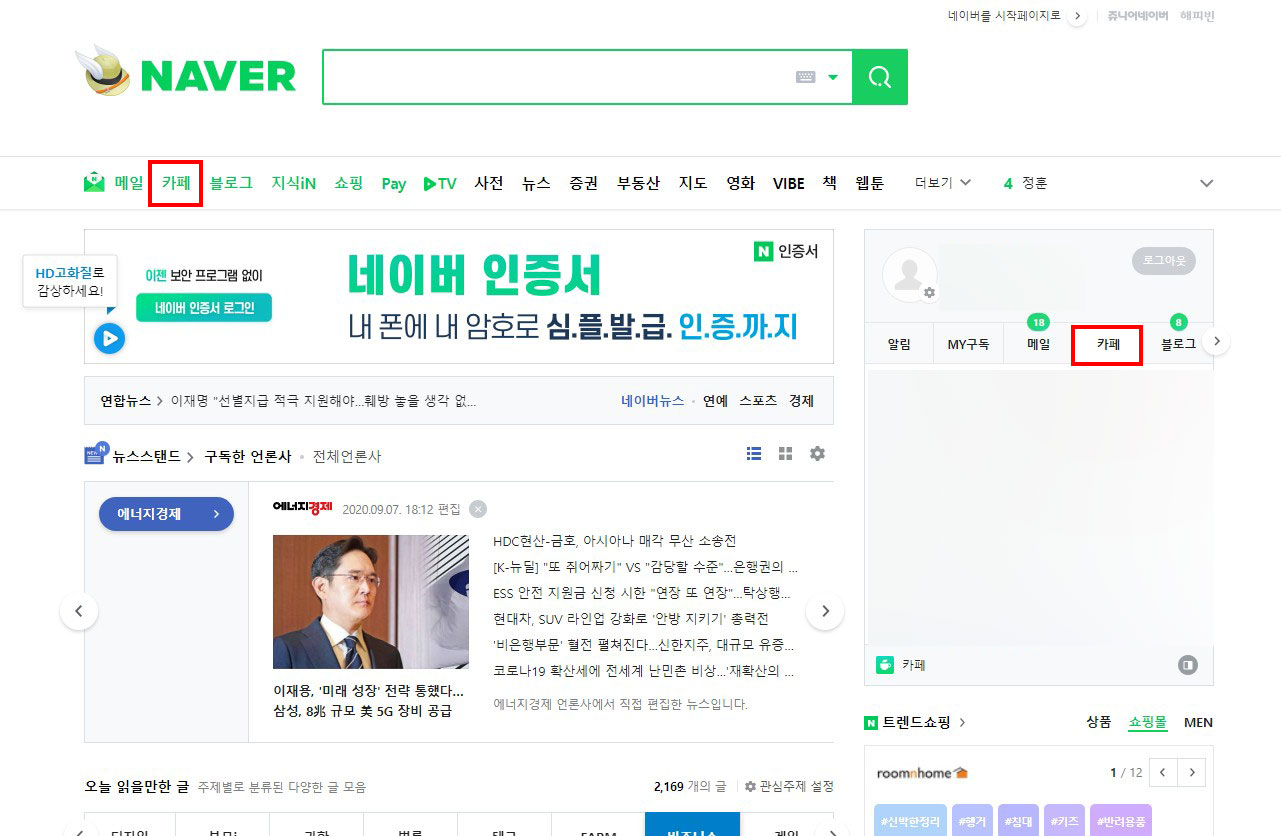
Task: Open the TV play icon link
Action: click(440, 183)
